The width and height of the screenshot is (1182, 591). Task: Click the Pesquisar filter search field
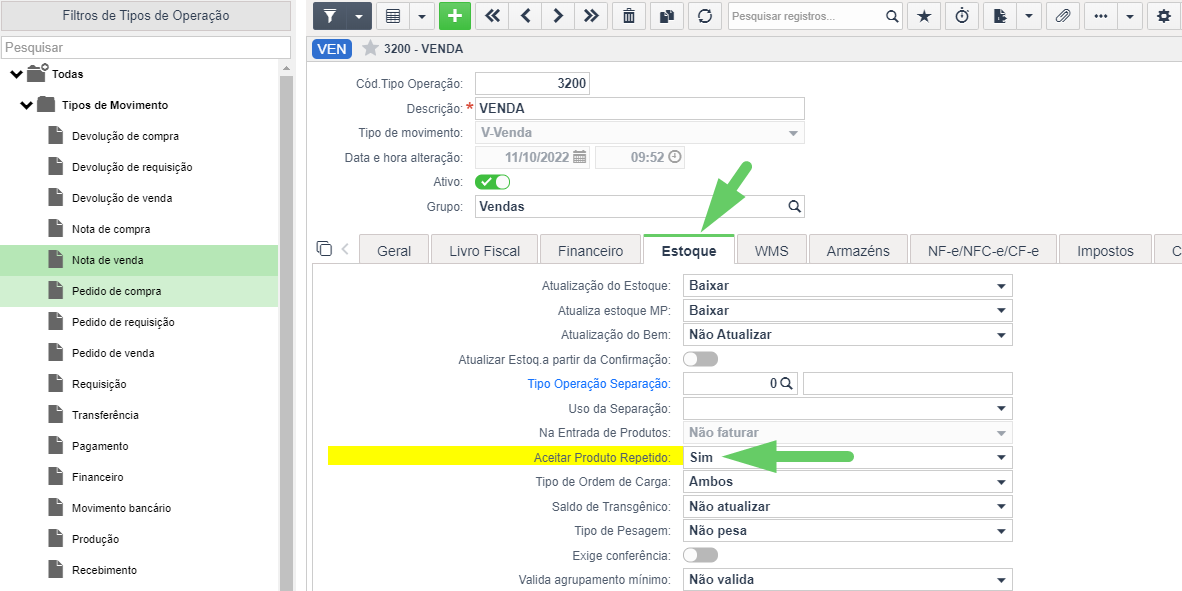[145, 47]
